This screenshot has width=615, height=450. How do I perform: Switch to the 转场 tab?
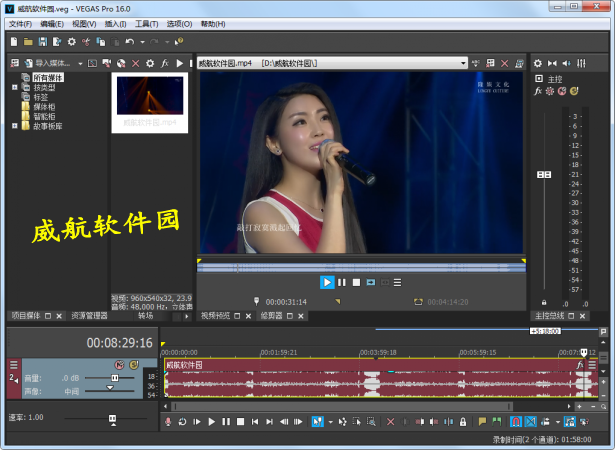(146, 315)
